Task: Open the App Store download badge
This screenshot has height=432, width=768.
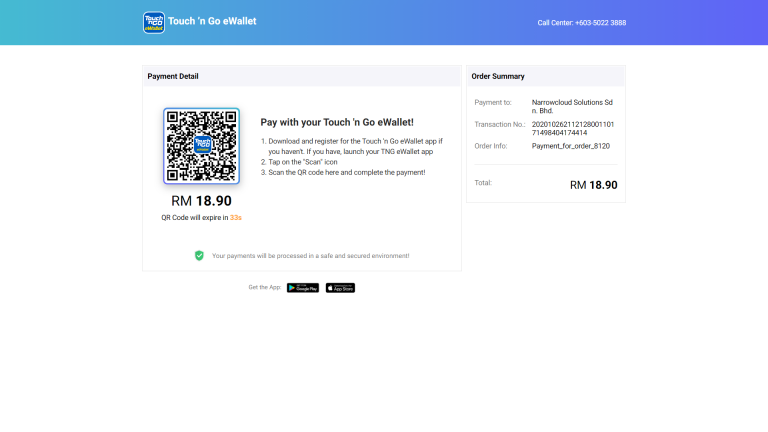Action: coord(340,288)
